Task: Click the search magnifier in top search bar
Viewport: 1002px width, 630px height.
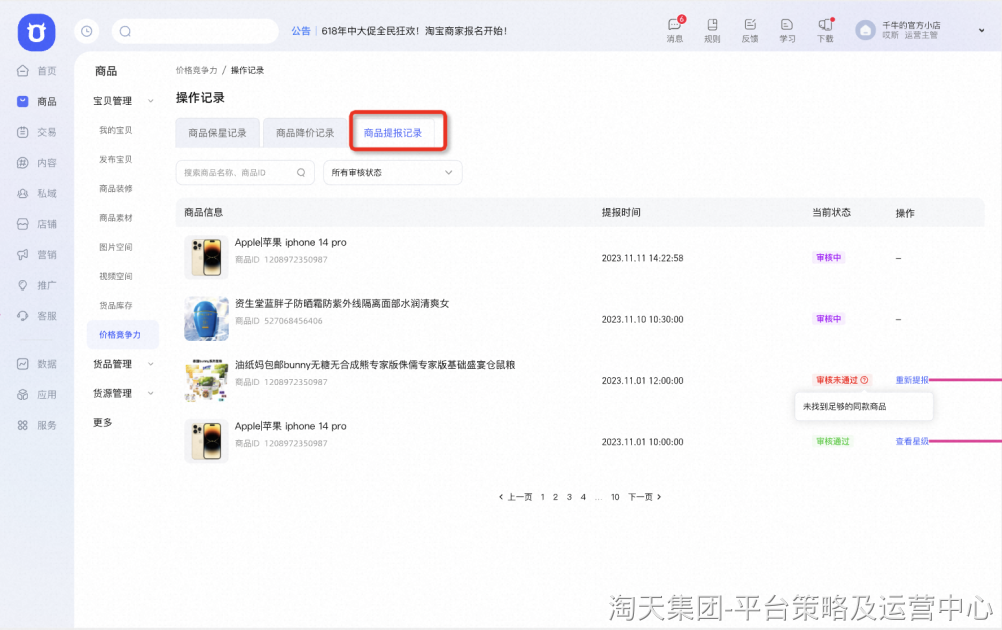Action: (x=125, y=31)
